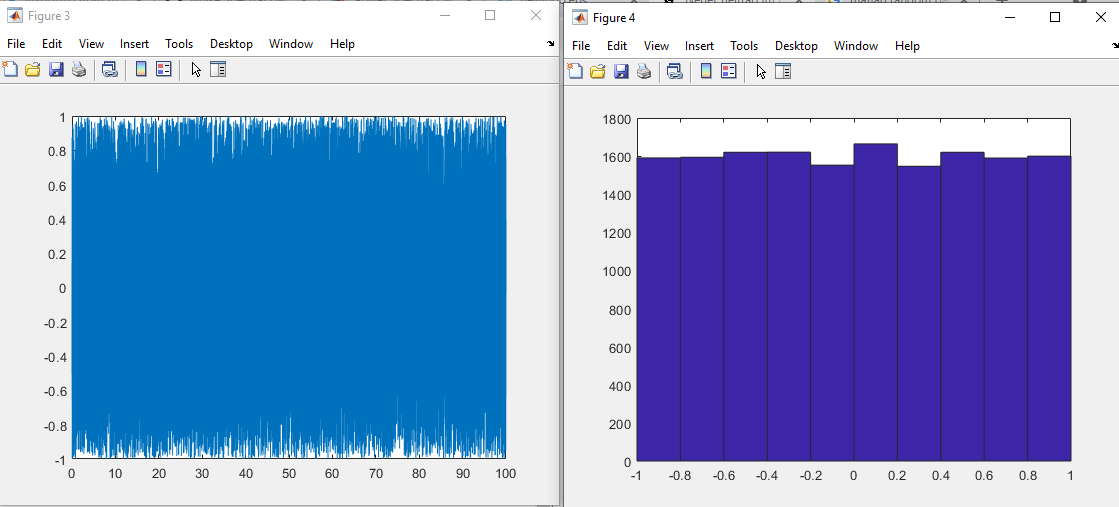
Task: Open View menu in Figure 3
Action: [91, 44]
